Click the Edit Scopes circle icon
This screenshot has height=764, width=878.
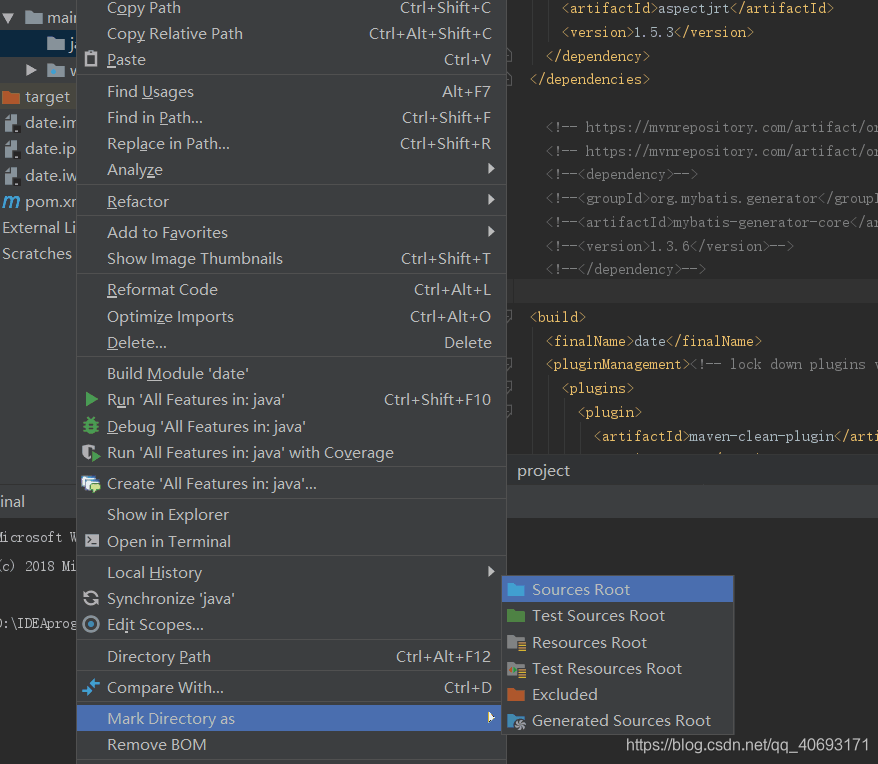(91, 624)
